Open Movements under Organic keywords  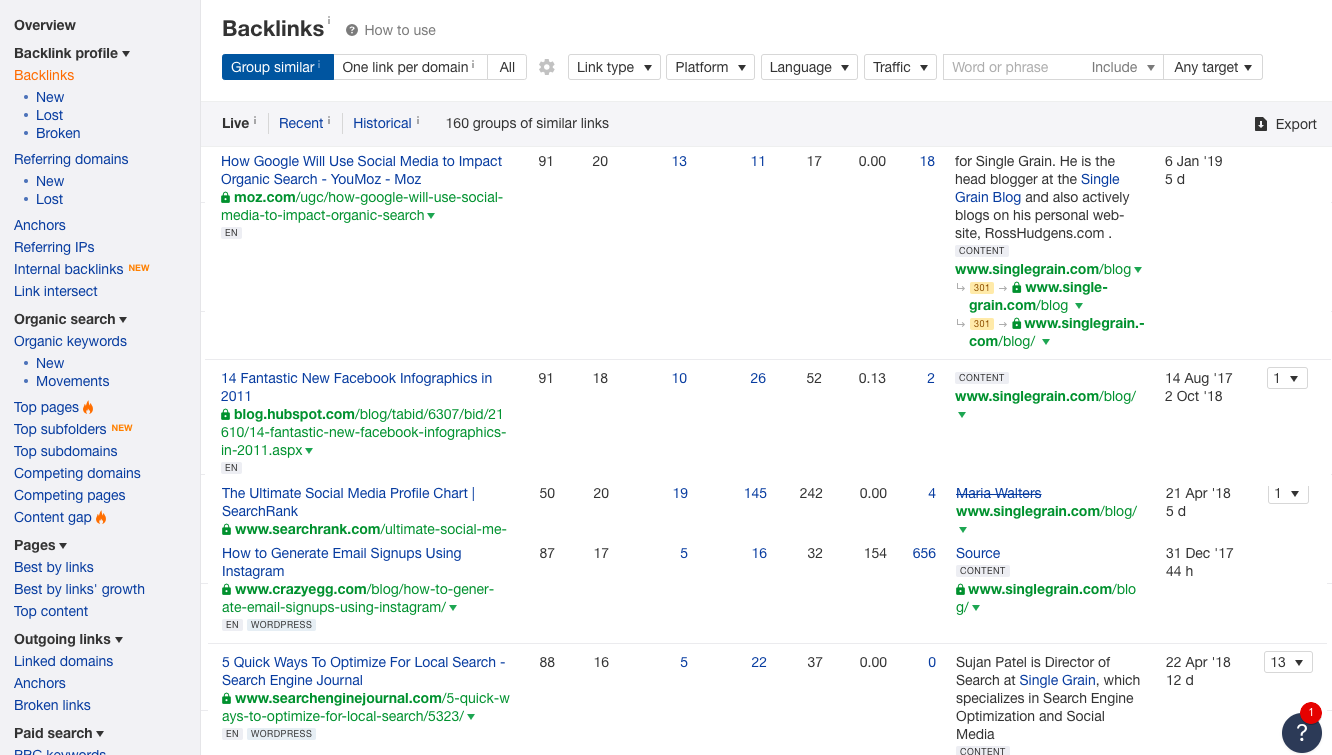click(73, 381)
